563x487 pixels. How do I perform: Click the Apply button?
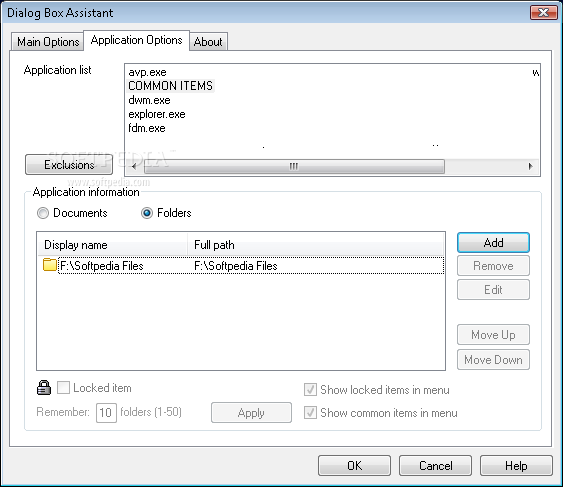tap(251, 413)
